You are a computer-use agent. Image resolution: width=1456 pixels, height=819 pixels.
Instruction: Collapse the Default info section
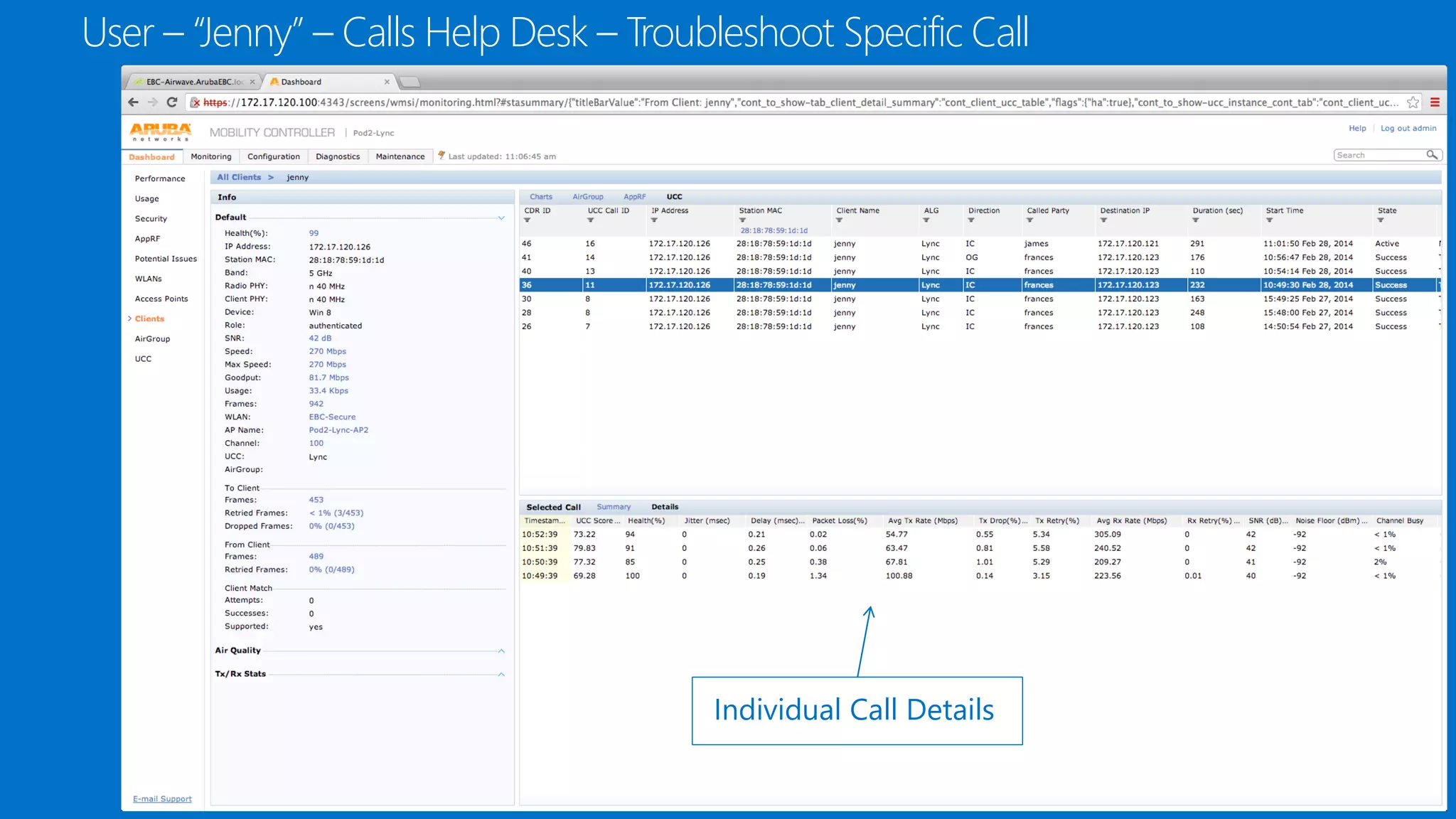click(501, 218)
